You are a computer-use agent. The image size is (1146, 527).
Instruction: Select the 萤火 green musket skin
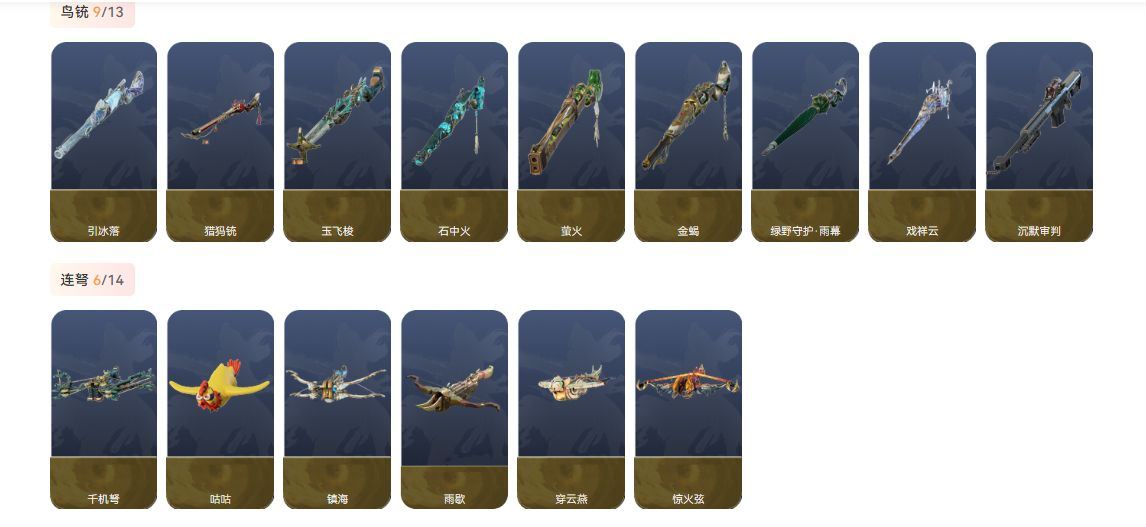pyautogui.click(x=572, y=142)
